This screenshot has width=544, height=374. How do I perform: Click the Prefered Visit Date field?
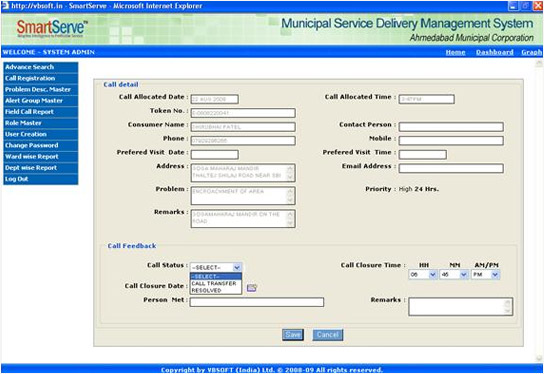tap(215, 155)
